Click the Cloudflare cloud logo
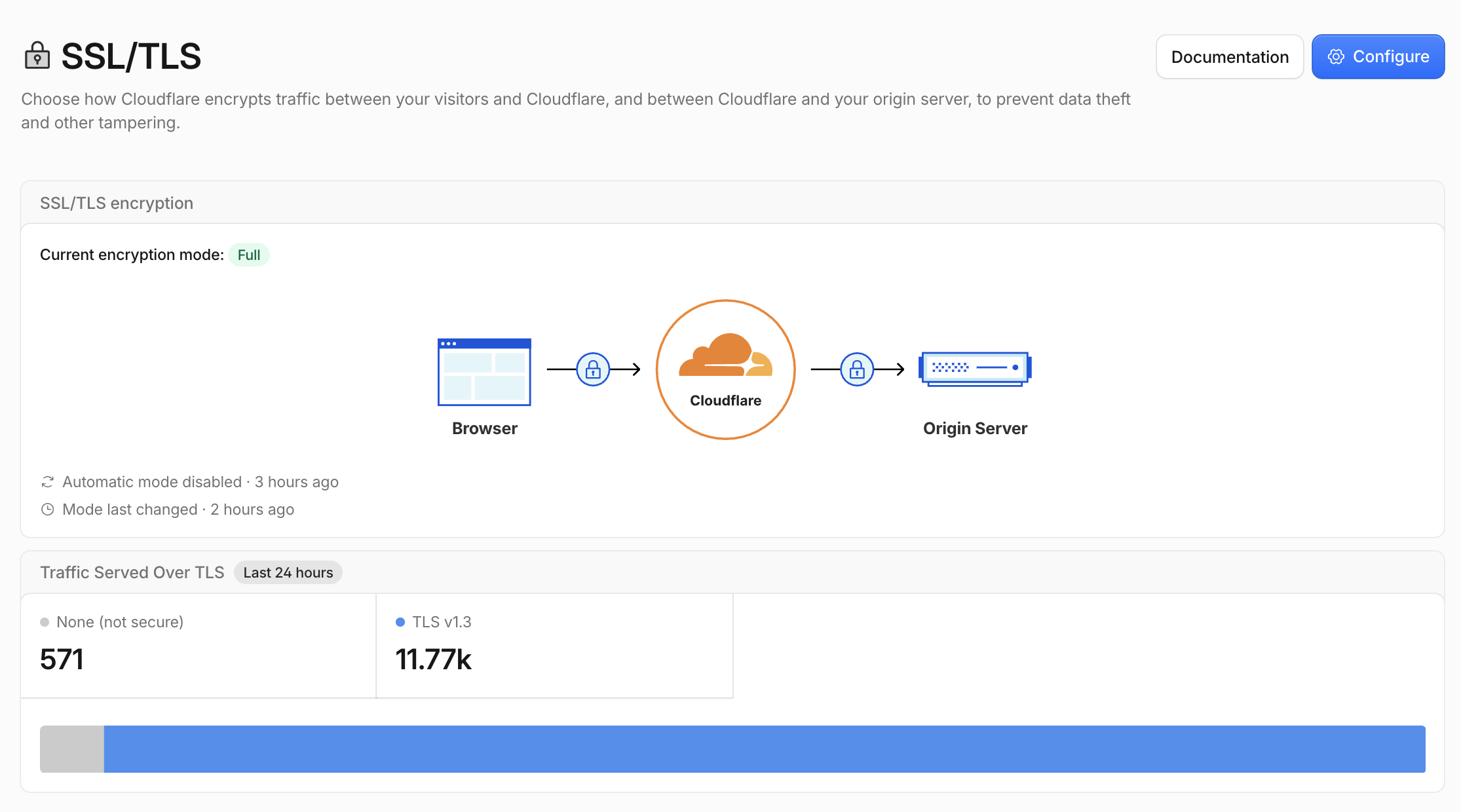The image size is (1461, 812). 726,355
